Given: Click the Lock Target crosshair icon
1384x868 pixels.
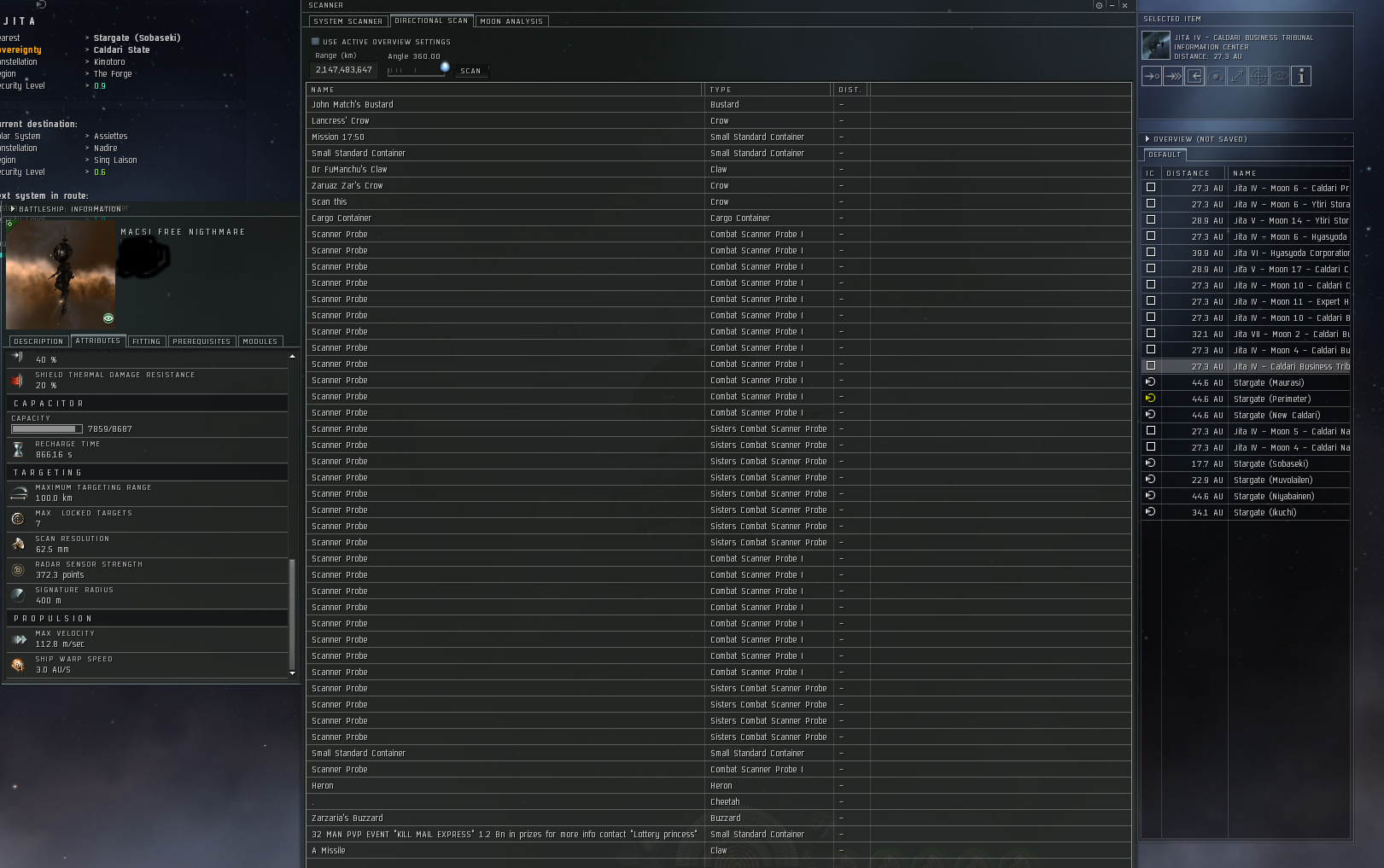Looking at the screenshot, I should coord(1258,76).
